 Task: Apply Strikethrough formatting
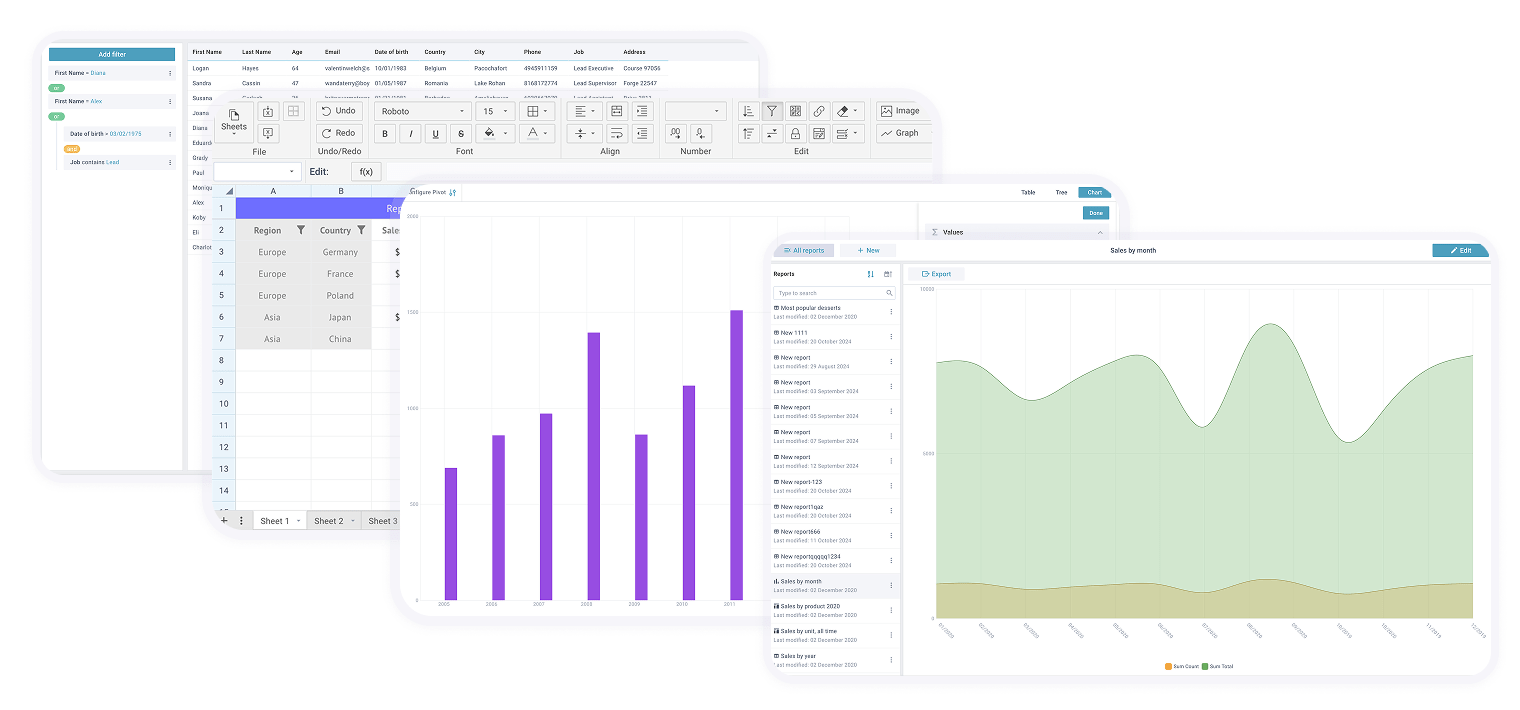pyautogui.click(x=460, y=134)
